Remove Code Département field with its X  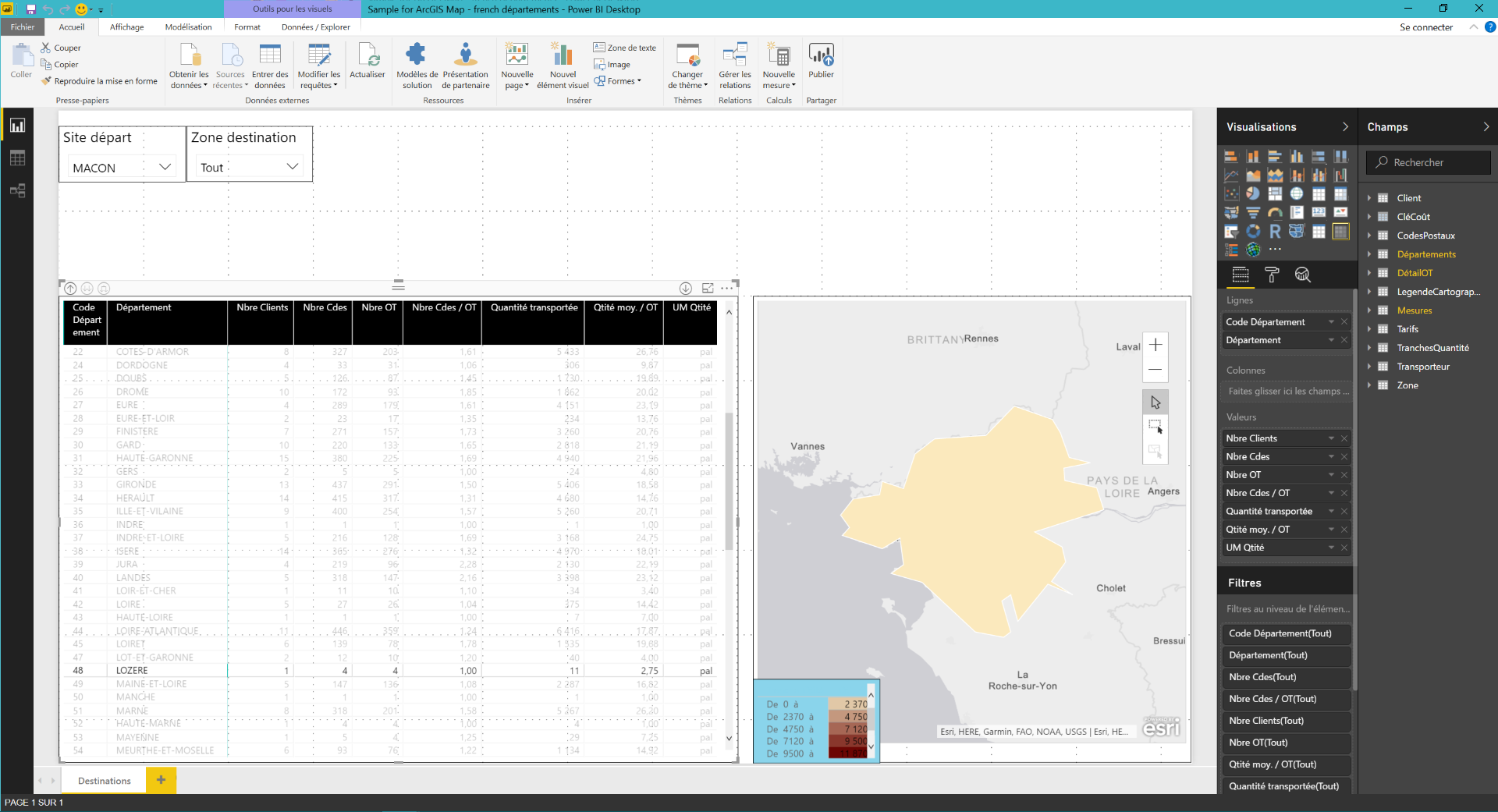[1344, 321]
